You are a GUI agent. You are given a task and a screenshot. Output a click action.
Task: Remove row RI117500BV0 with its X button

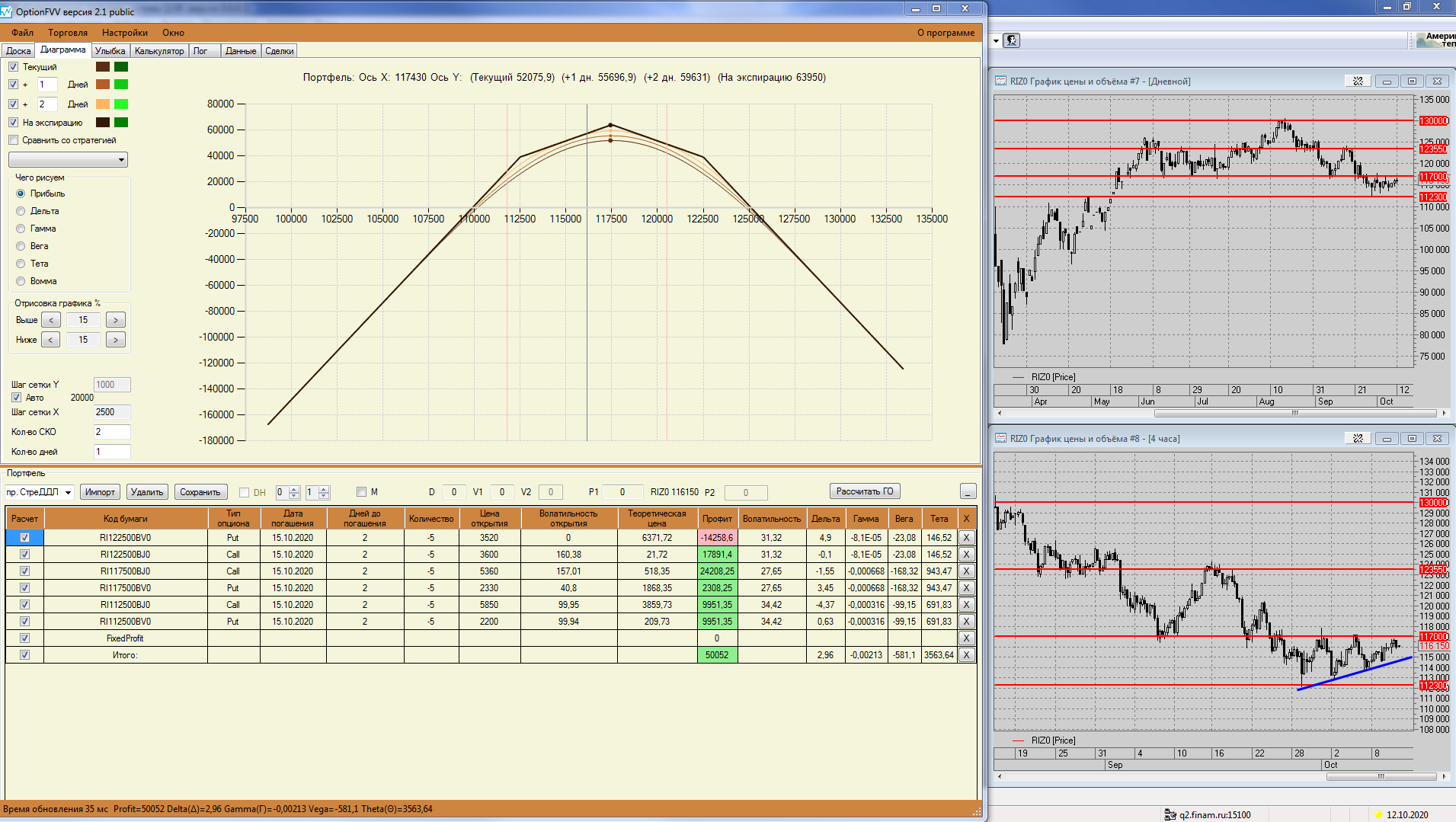tap(966, 587)
